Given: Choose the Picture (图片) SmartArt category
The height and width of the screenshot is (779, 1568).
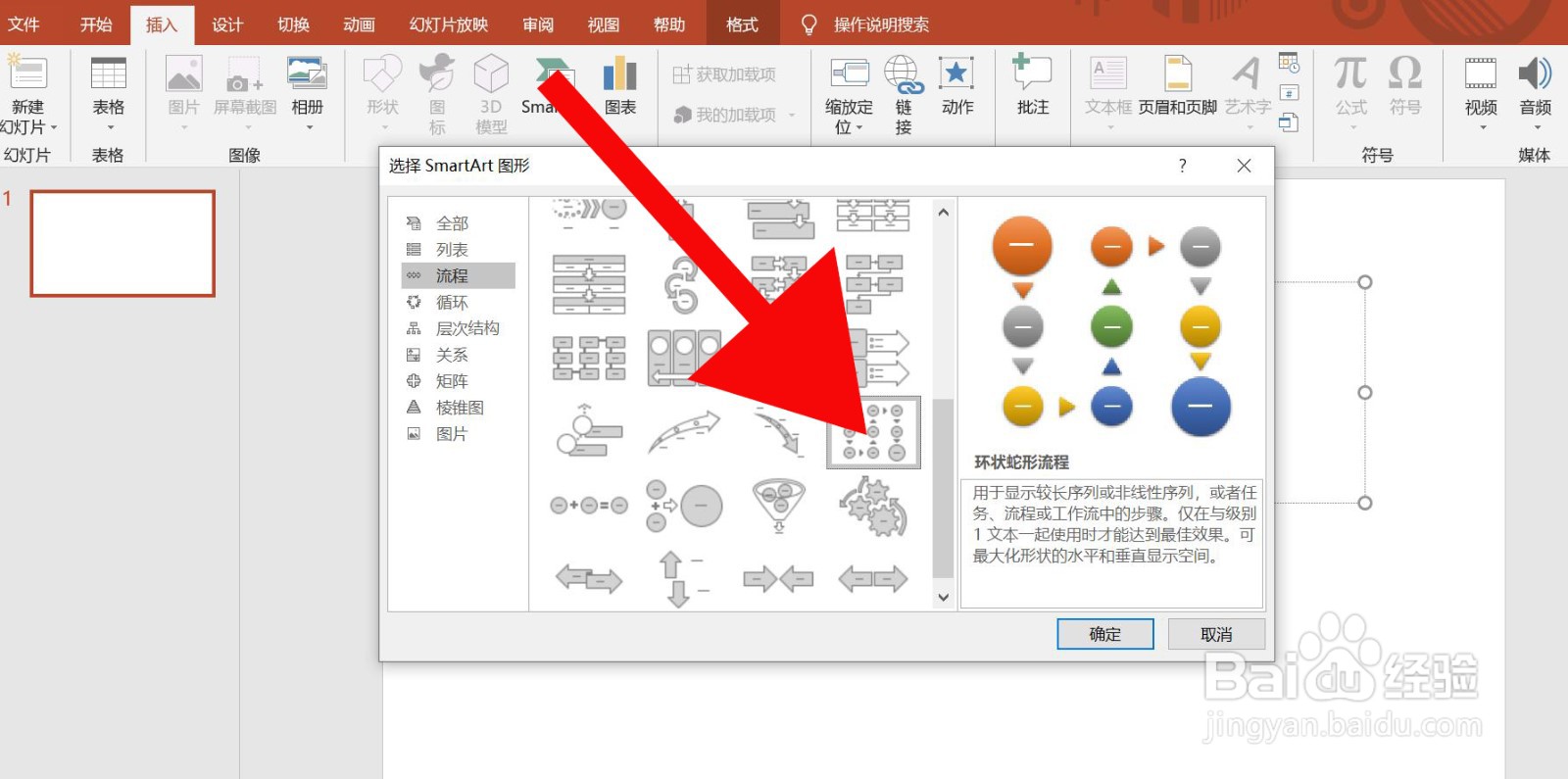Looking at the screenshot, I should [452, 434].
